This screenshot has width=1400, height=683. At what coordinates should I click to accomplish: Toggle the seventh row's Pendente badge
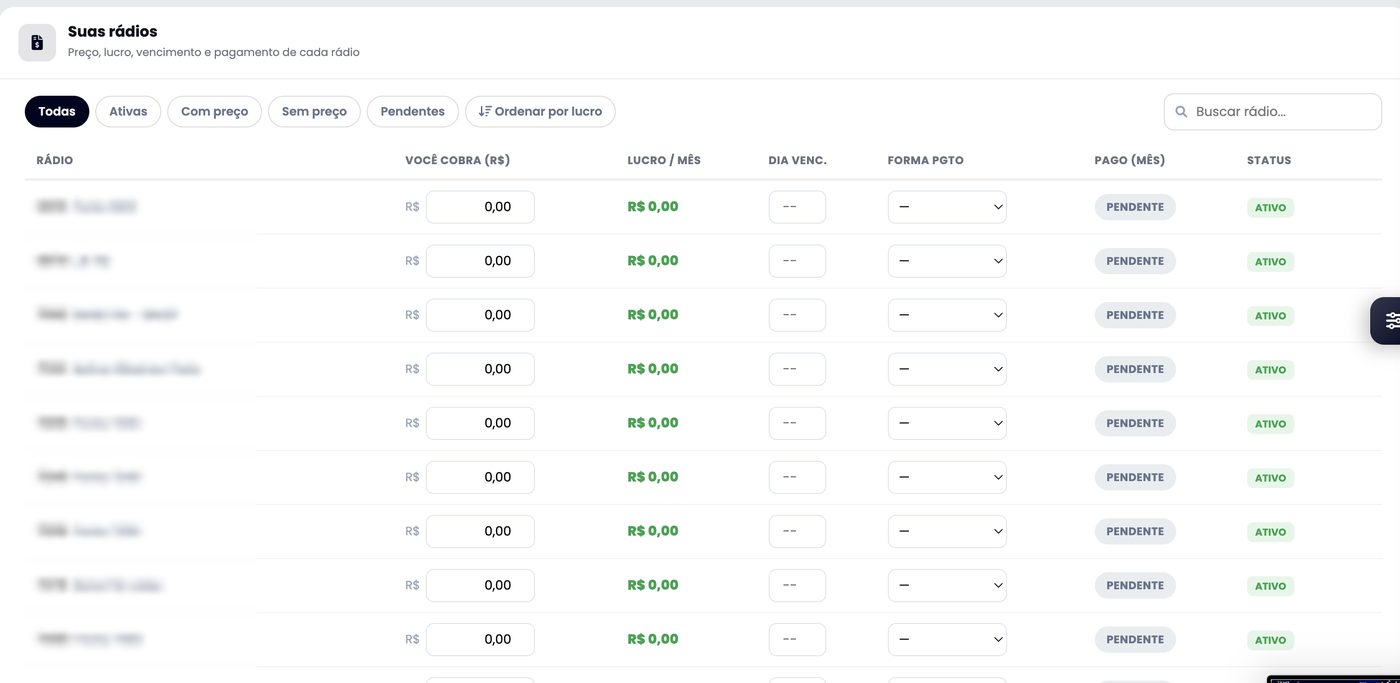coord(1135,531)
